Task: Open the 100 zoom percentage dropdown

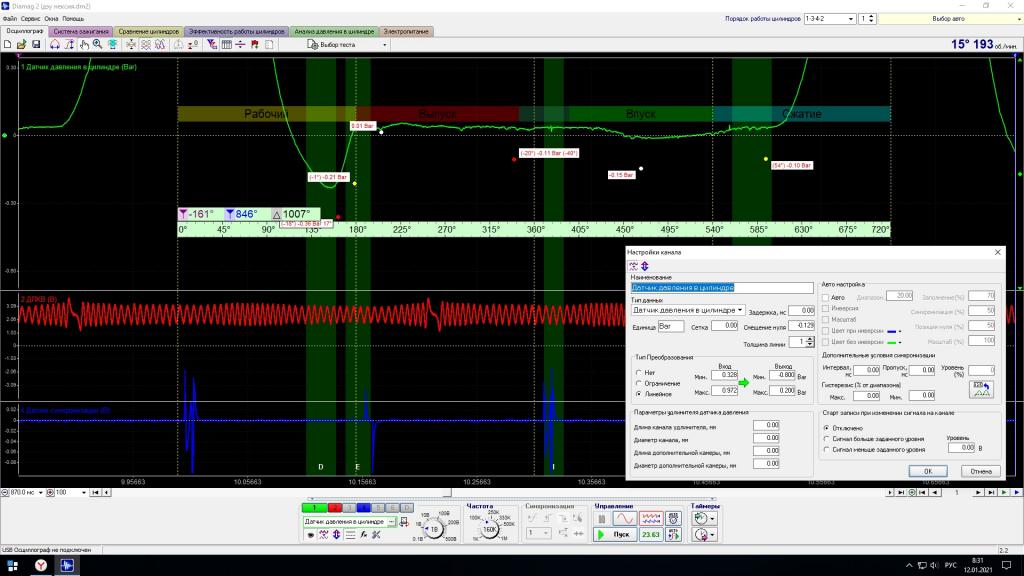Action: click(84, 492)
